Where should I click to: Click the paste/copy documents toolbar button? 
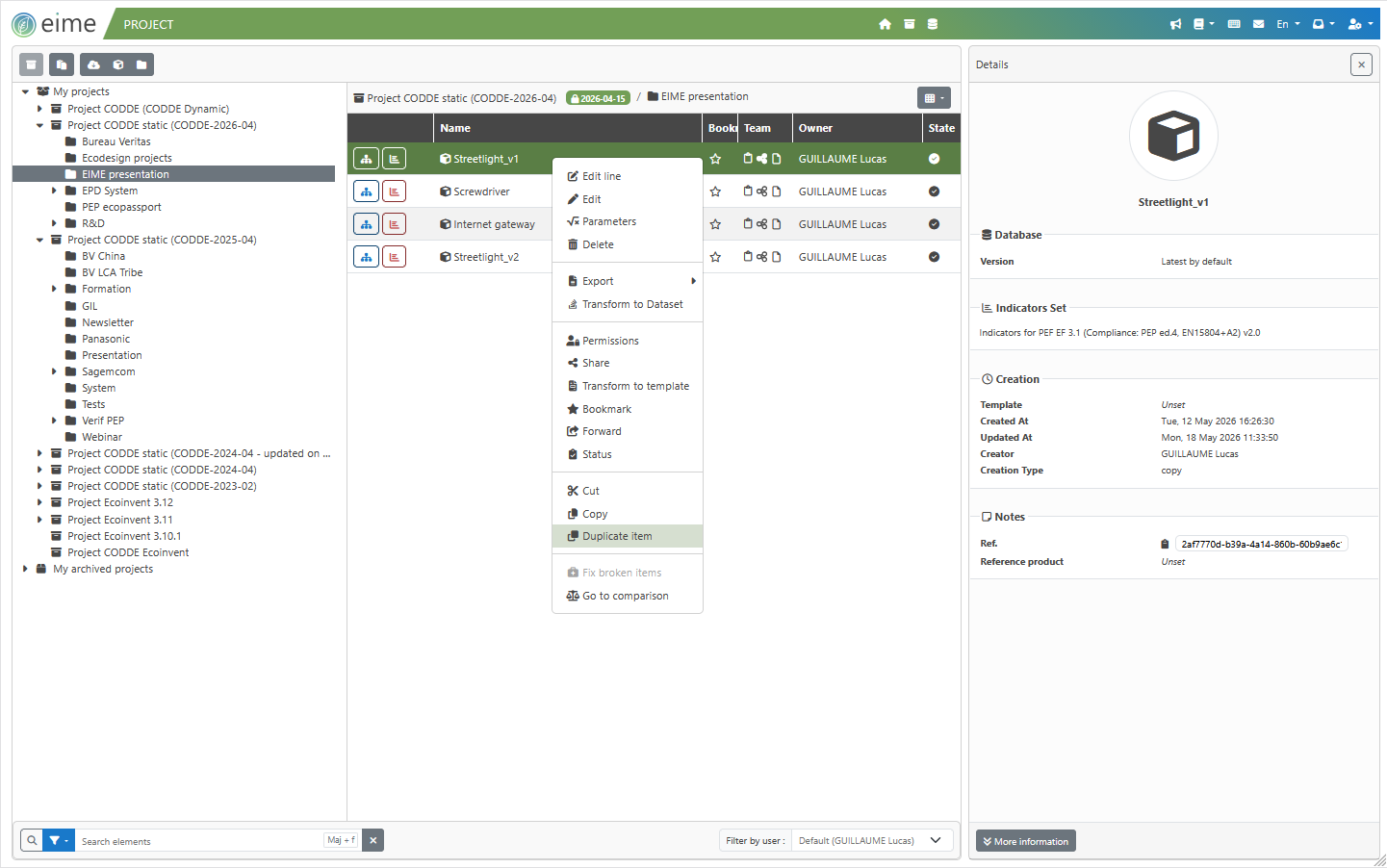(62, 64)
